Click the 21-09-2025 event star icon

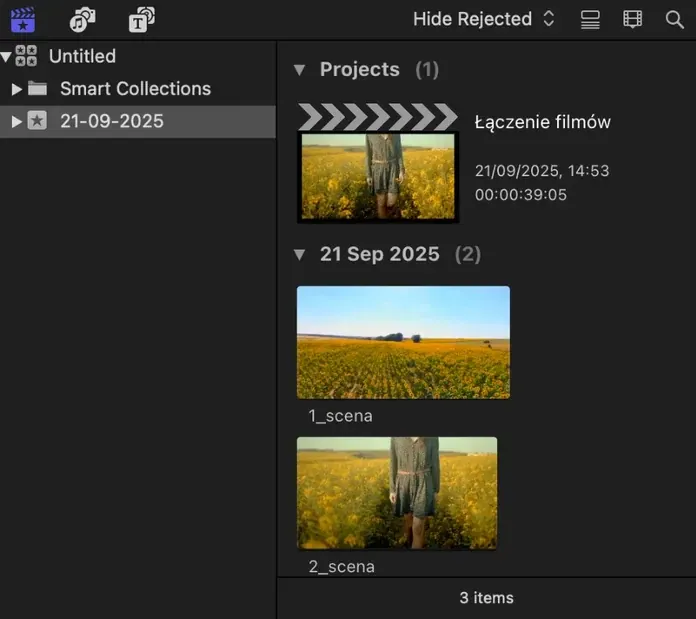pos(37,121)
